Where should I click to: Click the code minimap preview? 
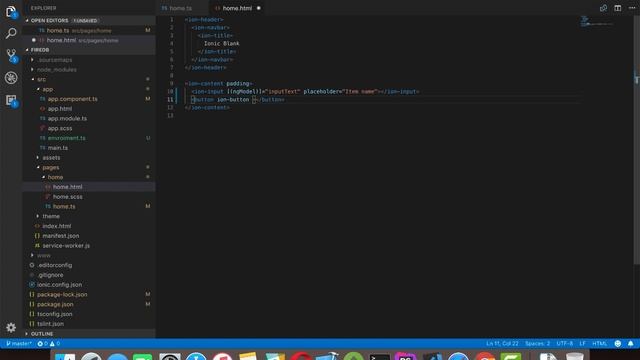(596, 22)
